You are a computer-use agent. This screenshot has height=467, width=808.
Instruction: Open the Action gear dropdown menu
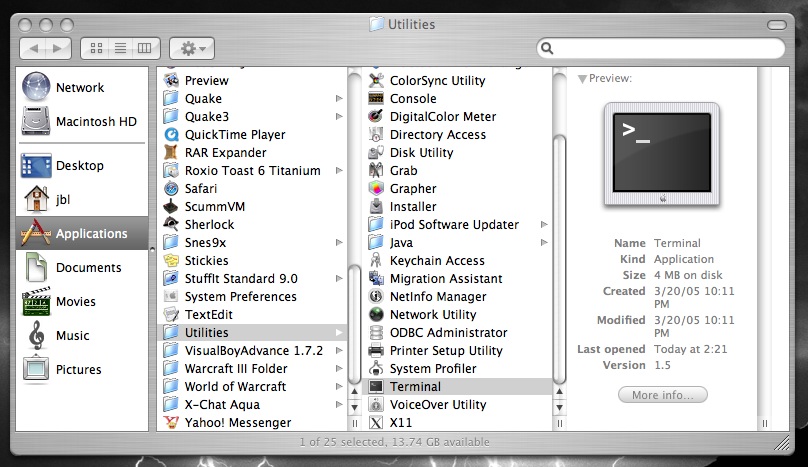click(191, 48)
